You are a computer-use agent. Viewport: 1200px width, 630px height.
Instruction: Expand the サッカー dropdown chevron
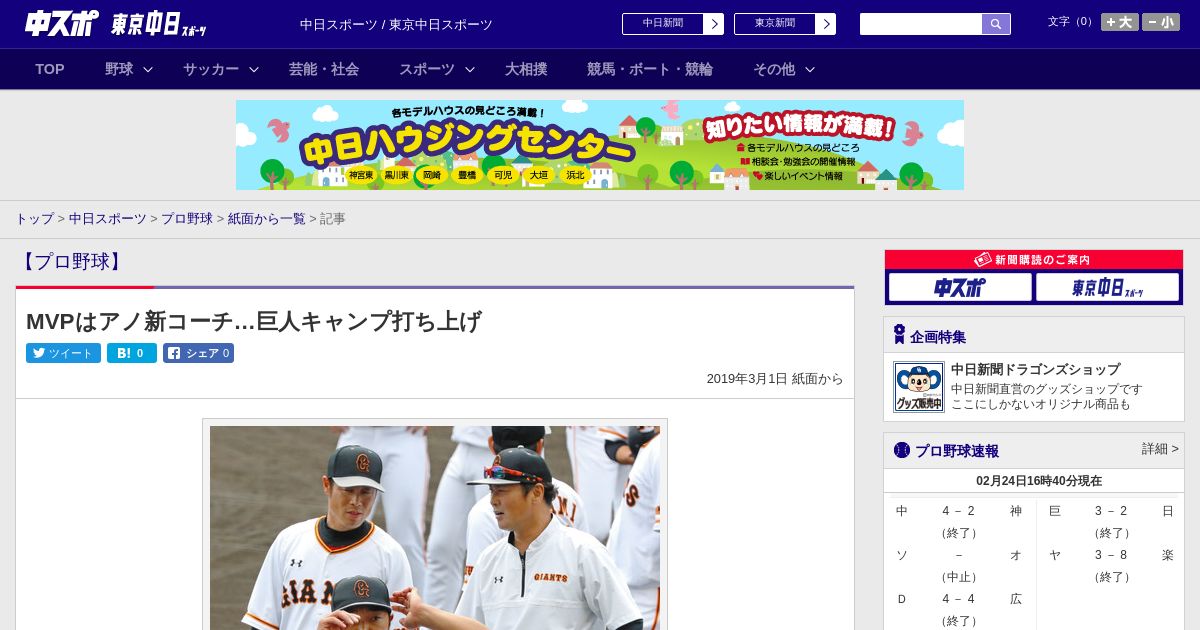(254, 69)
